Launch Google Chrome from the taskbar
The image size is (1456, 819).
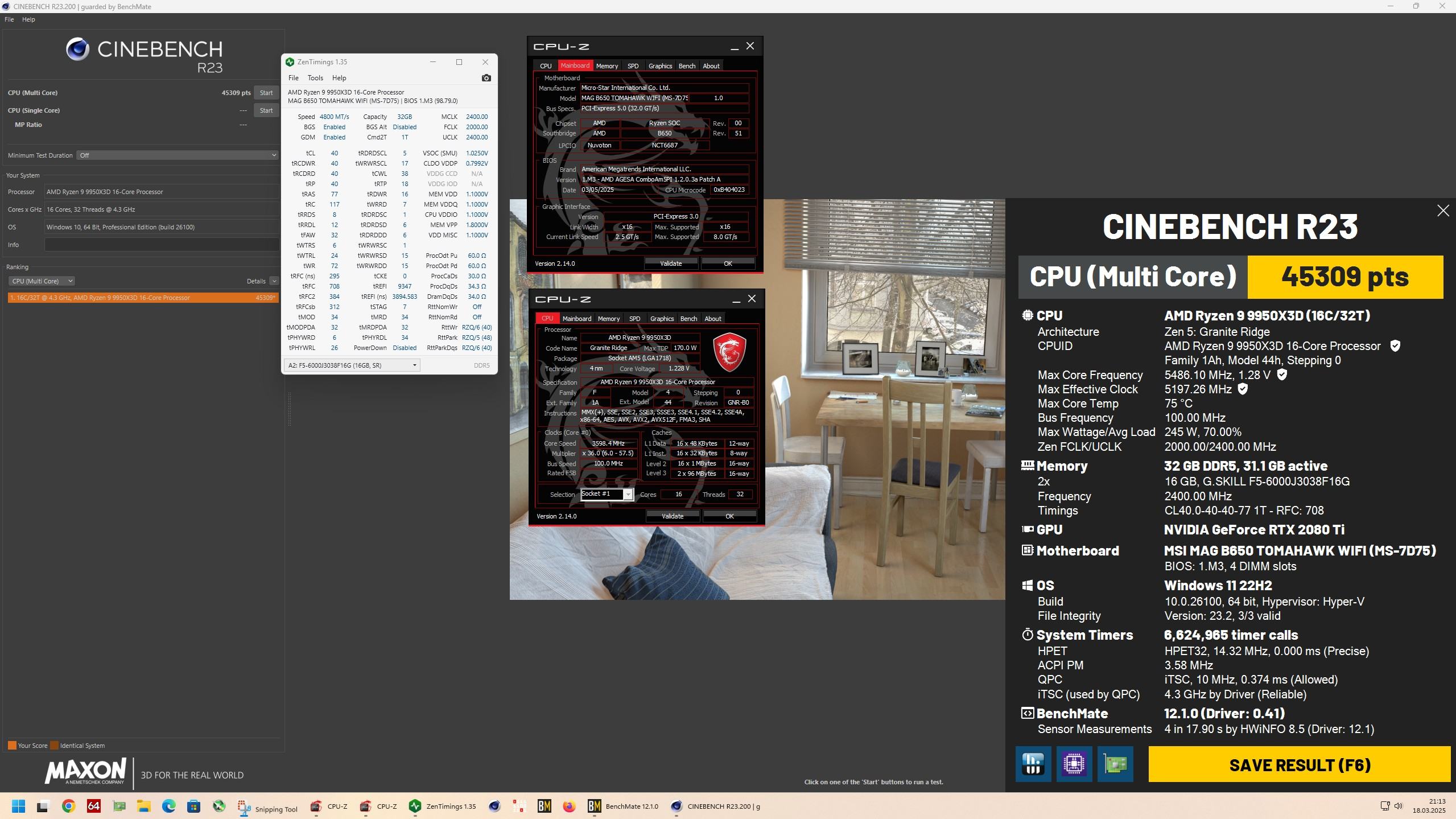pyautogui.click(x=69, y=806)
